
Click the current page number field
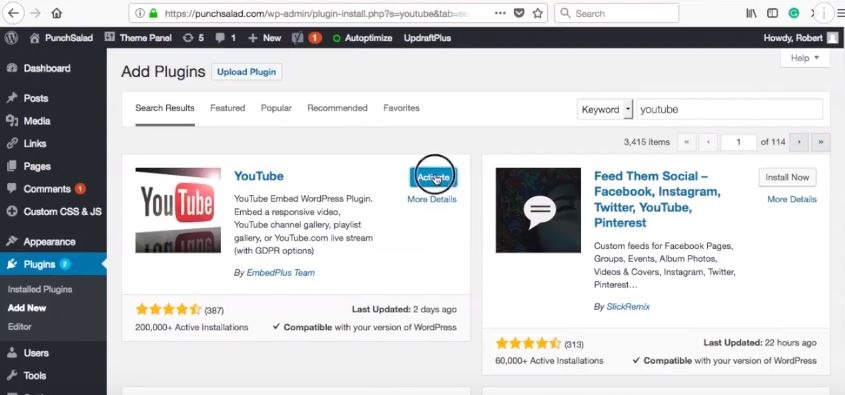[738, 142]
